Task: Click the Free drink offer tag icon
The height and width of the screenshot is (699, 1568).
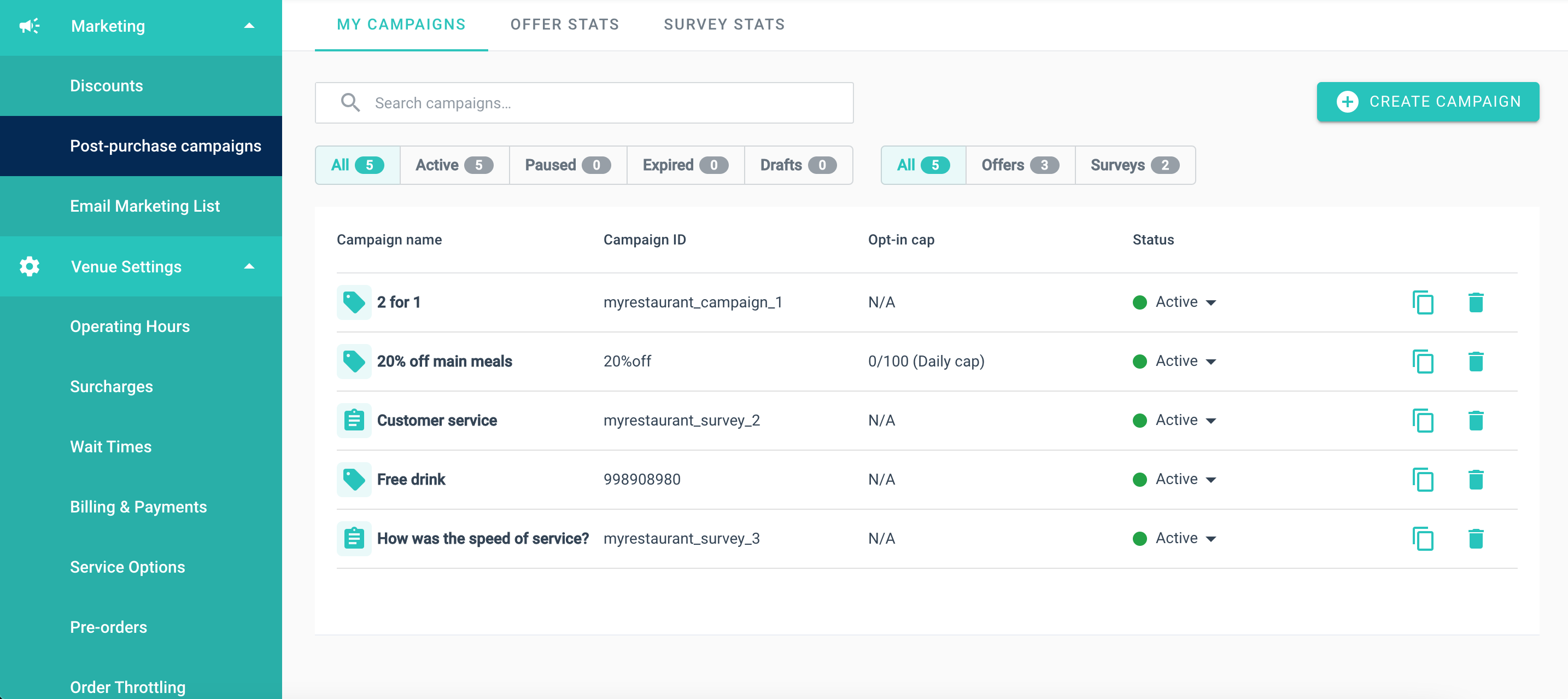Action: [x=354, y=480]
